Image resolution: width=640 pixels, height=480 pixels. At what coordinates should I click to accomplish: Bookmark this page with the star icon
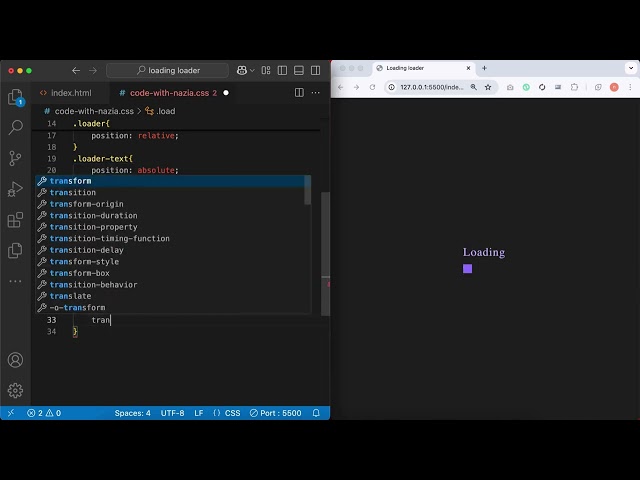[x=488, y=87]
